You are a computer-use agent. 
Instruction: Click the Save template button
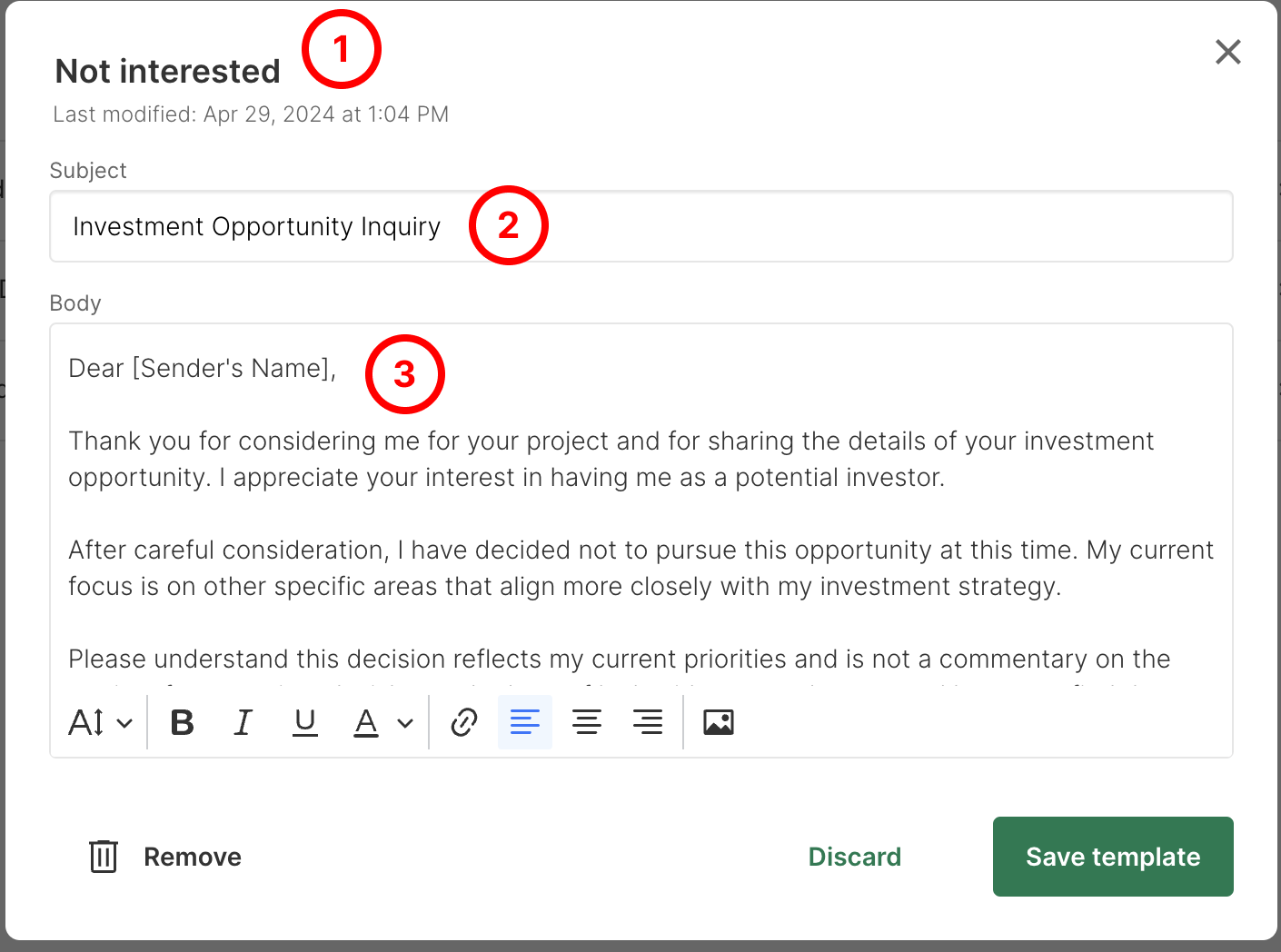(1113, 857)
